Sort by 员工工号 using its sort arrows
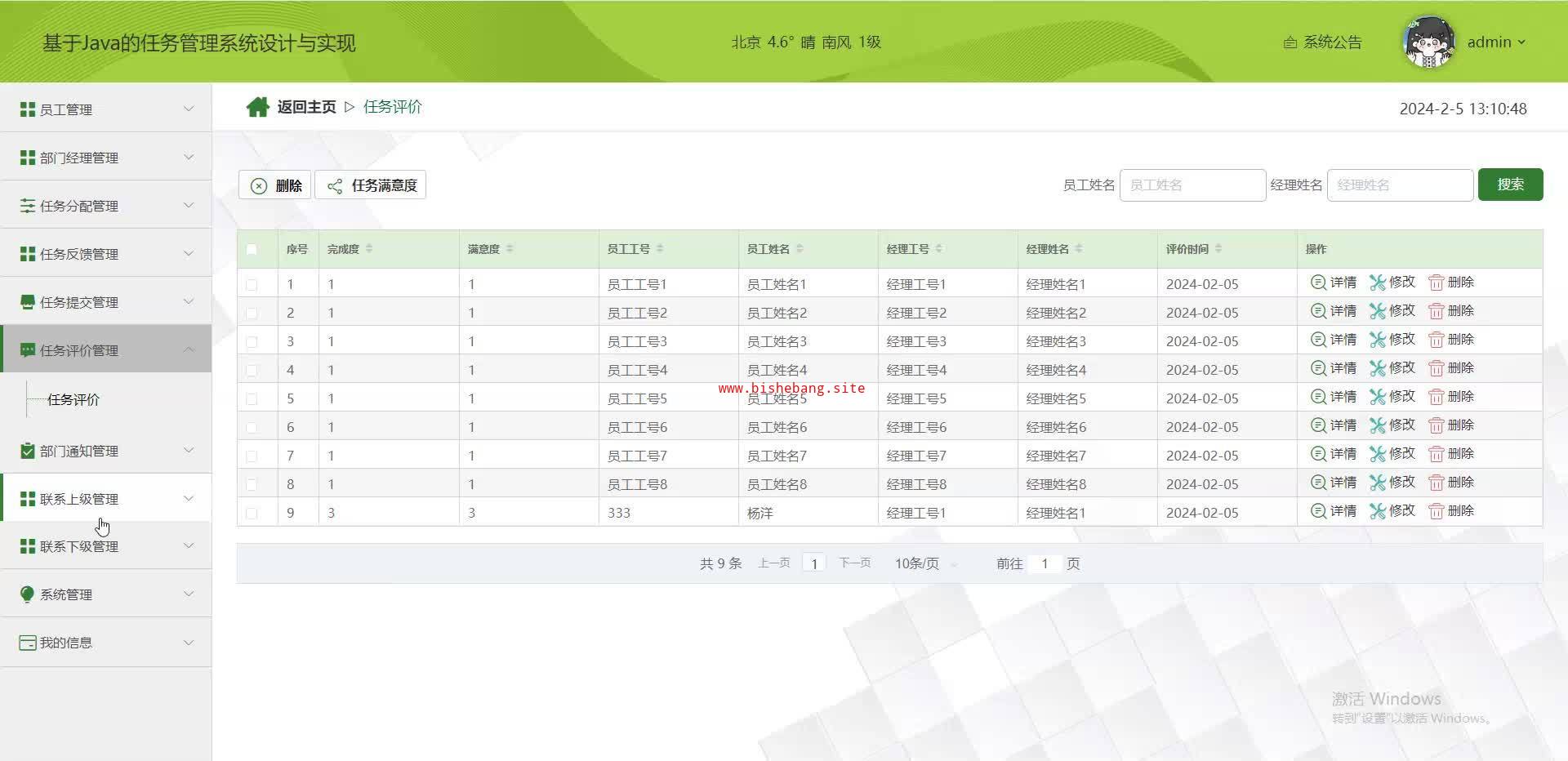 (x=660, y=248)
